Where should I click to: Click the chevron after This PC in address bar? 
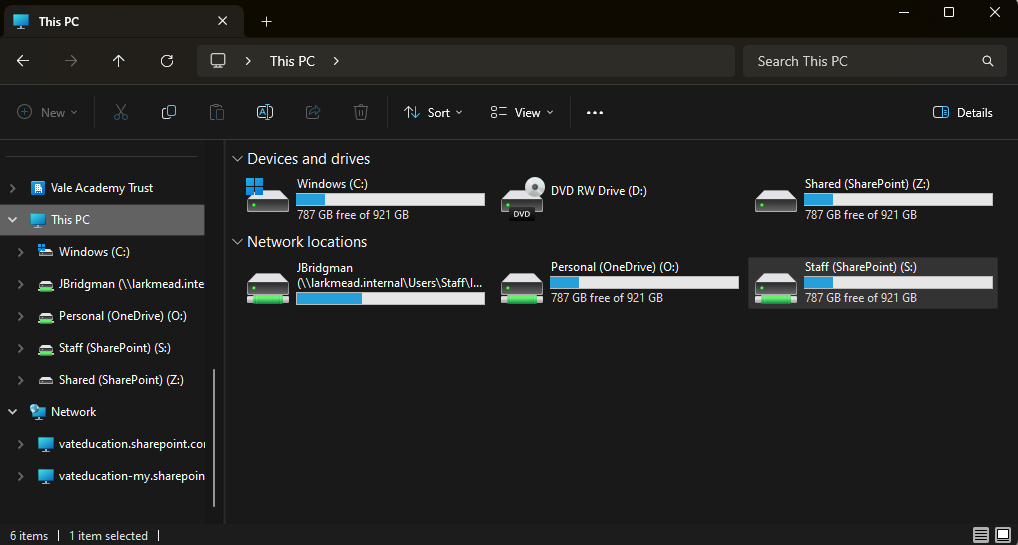click(336, 61)
